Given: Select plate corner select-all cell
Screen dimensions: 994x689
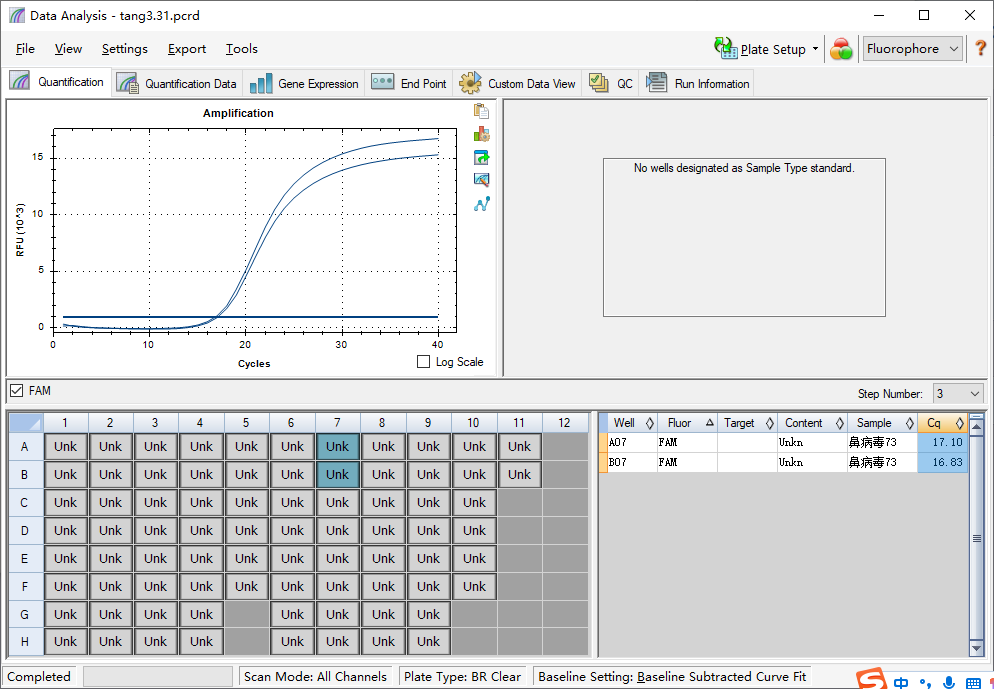Looking at the screenshot, I should 25,423.
